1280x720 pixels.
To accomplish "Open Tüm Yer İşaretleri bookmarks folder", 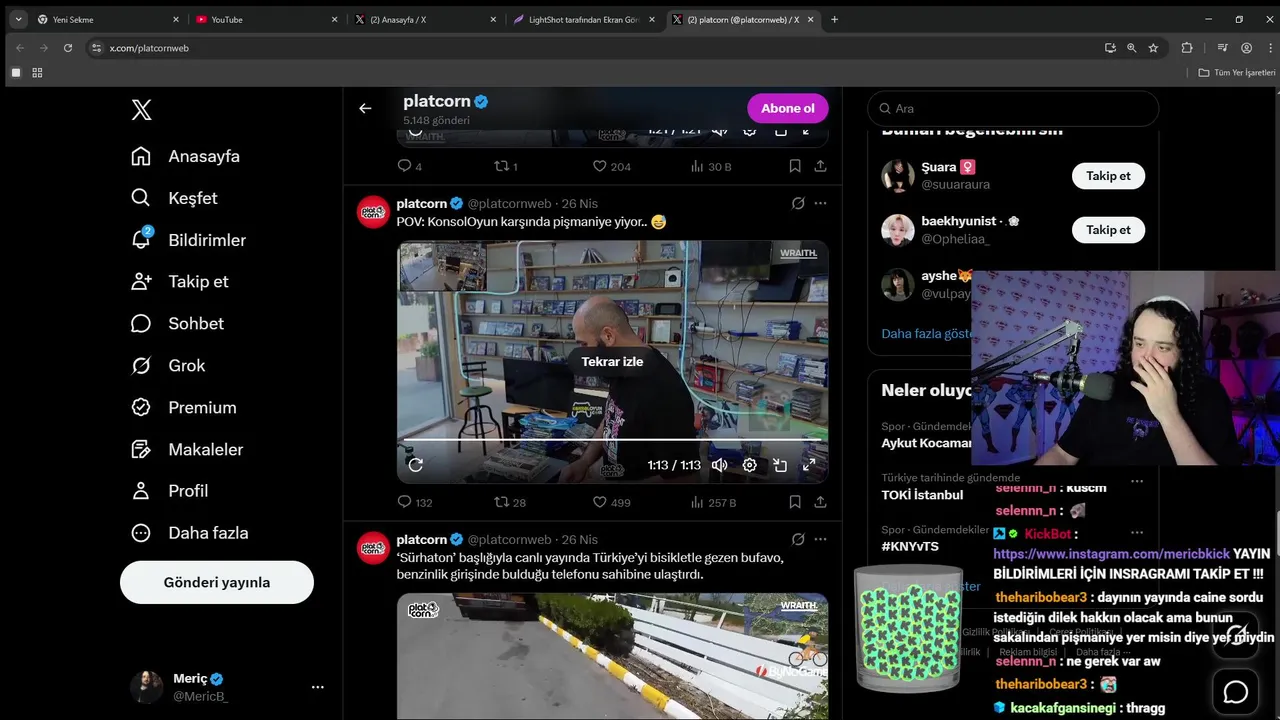I will [x=1237, y=72].
